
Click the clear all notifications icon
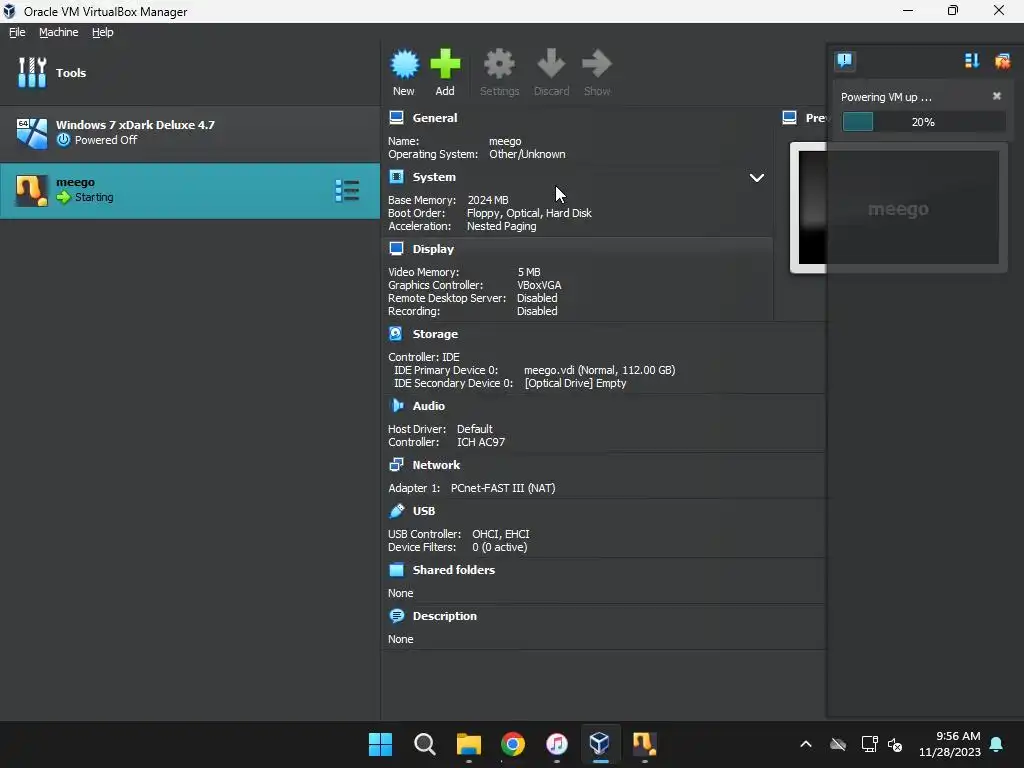1002,61
